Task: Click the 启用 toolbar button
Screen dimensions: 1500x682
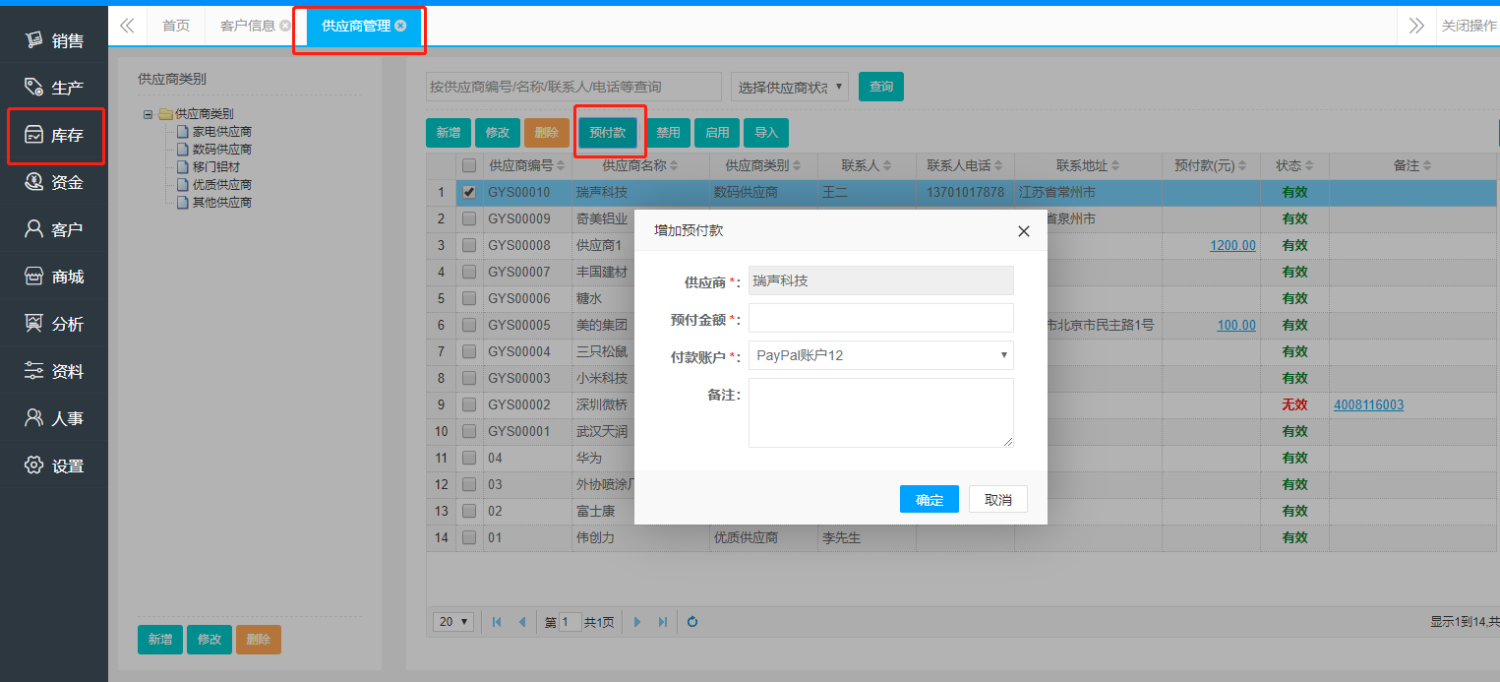Action: [x=717, y=133]
